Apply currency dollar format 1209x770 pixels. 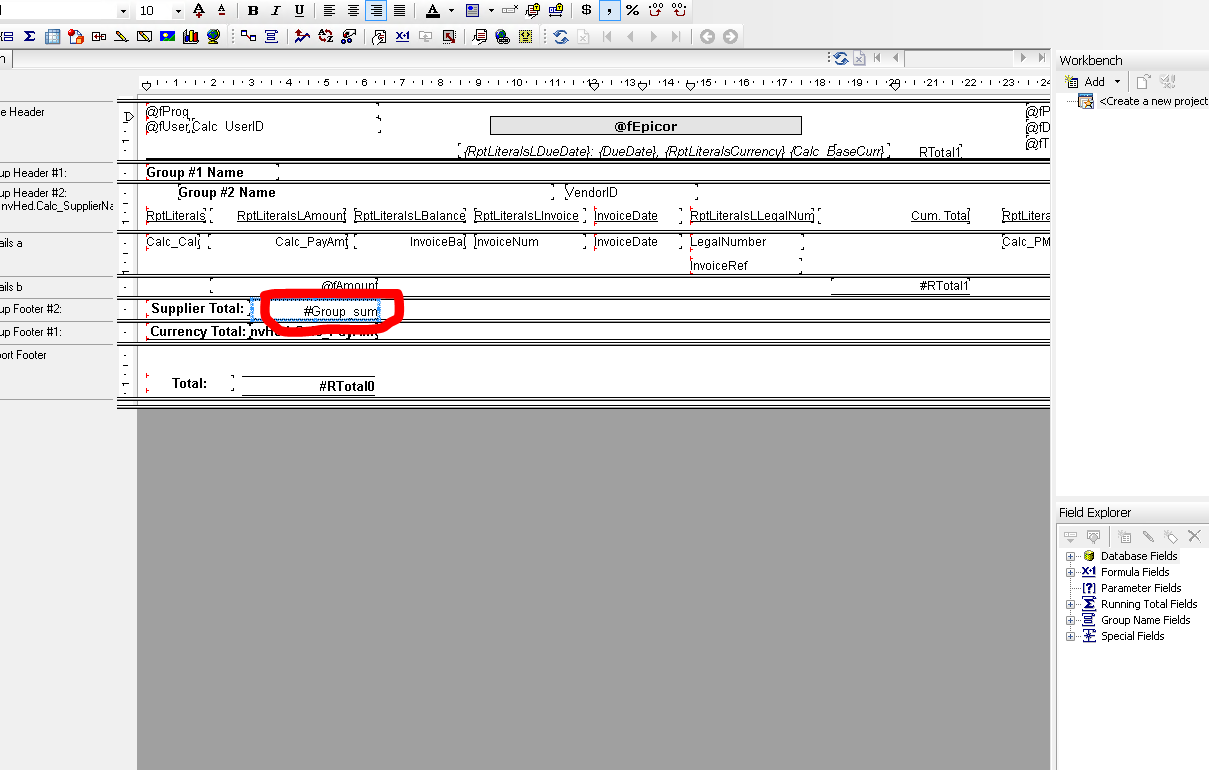(587, 10)
